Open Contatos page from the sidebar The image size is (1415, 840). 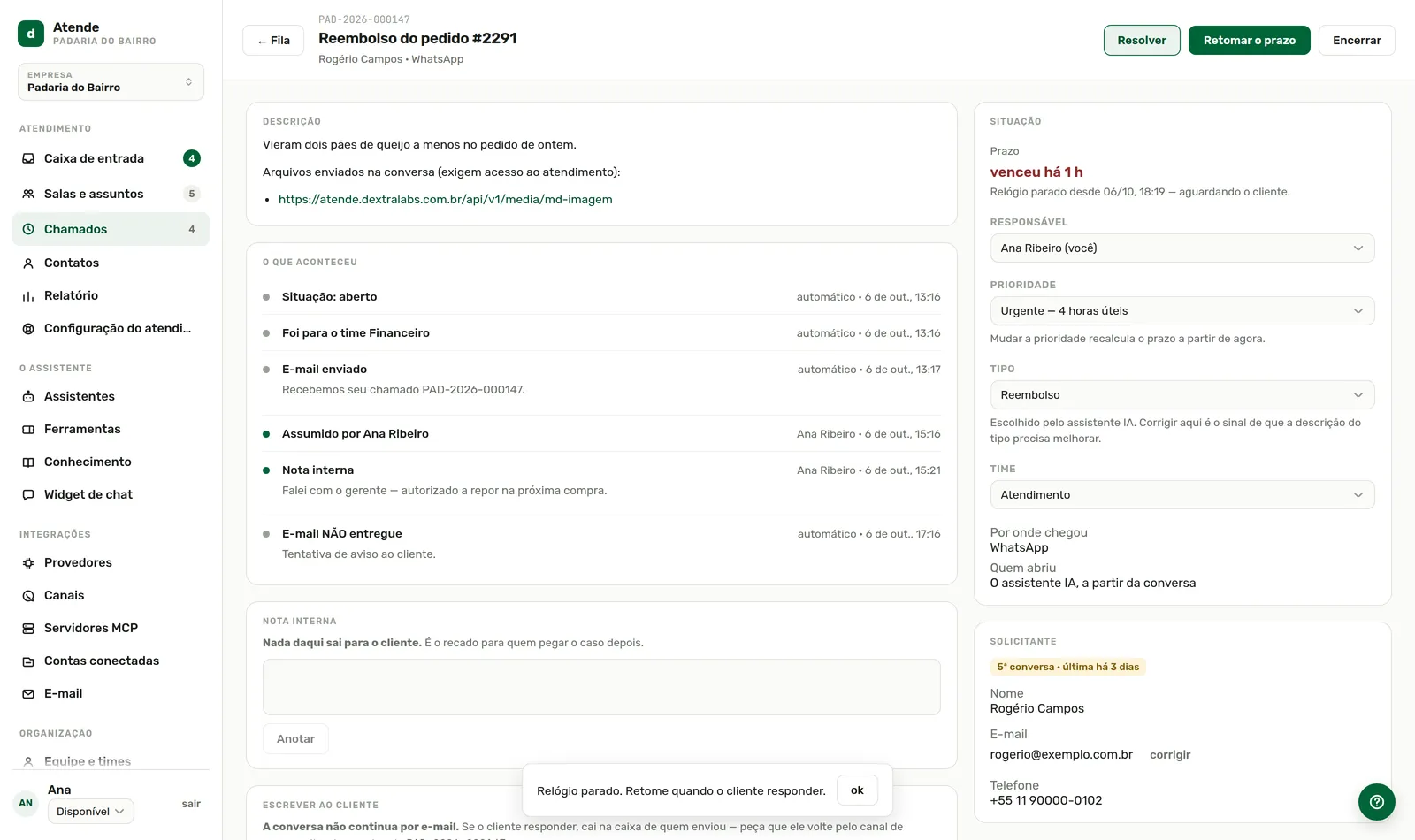111,263
